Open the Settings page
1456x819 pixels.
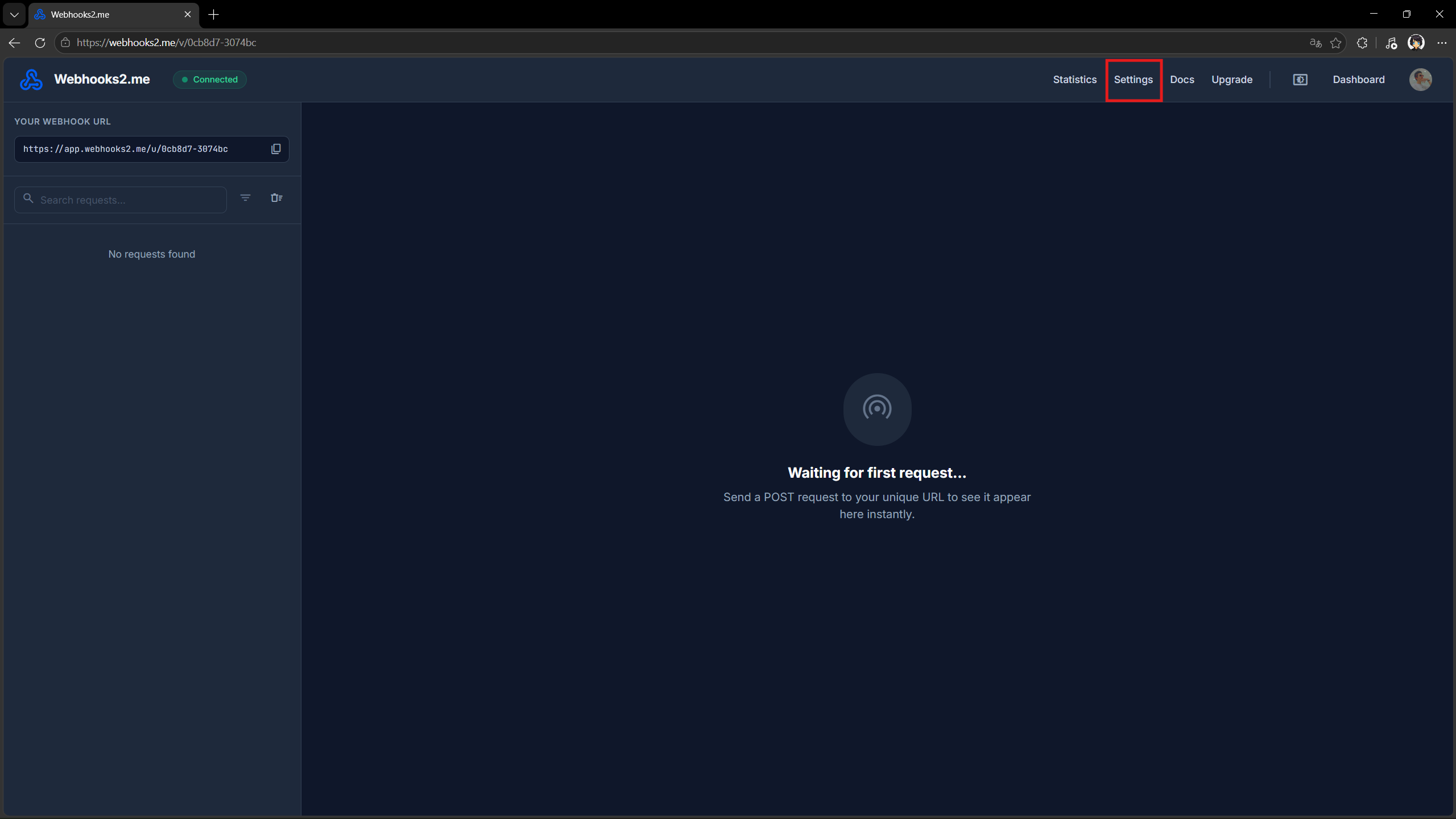[1133, 80]
